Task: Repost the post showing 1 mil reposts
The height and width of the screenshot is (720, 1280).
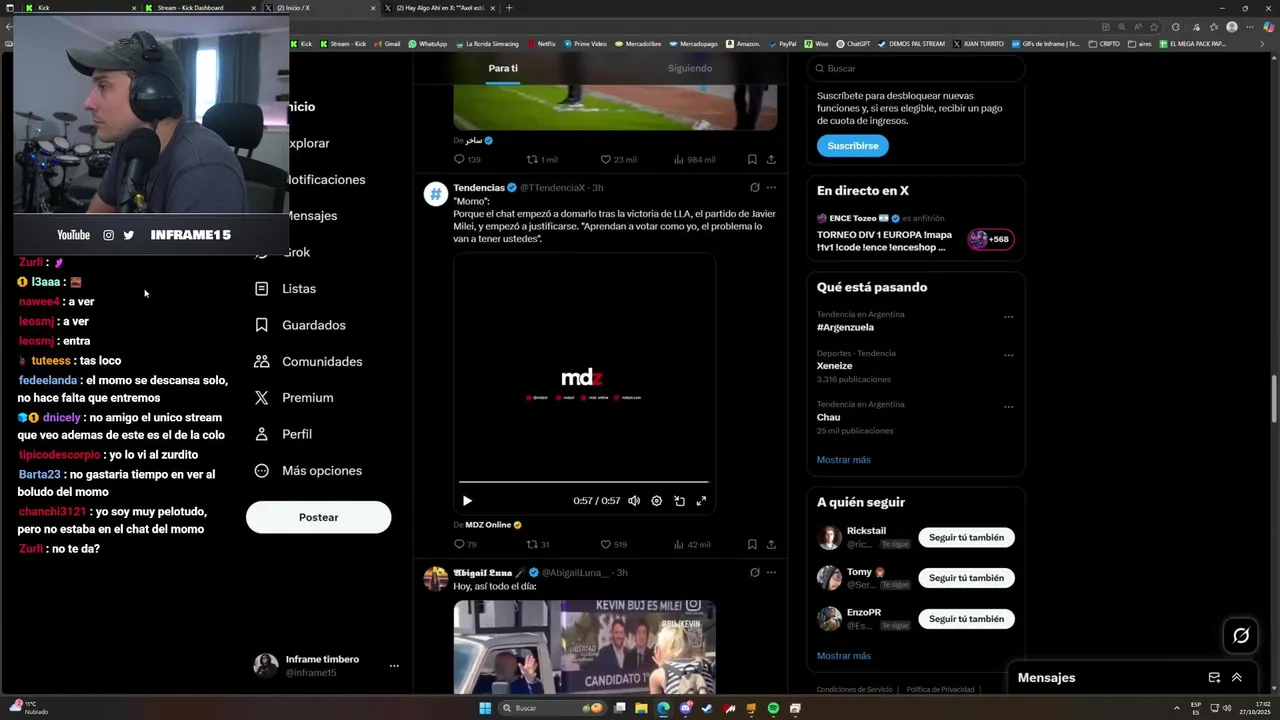Action: [542, 159]
